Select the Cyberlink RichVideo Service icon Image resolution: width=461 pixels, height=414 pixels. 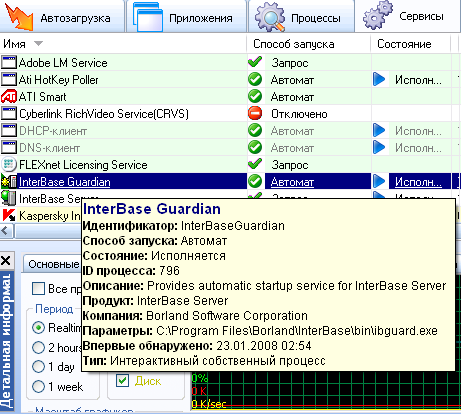pos(9,114)
